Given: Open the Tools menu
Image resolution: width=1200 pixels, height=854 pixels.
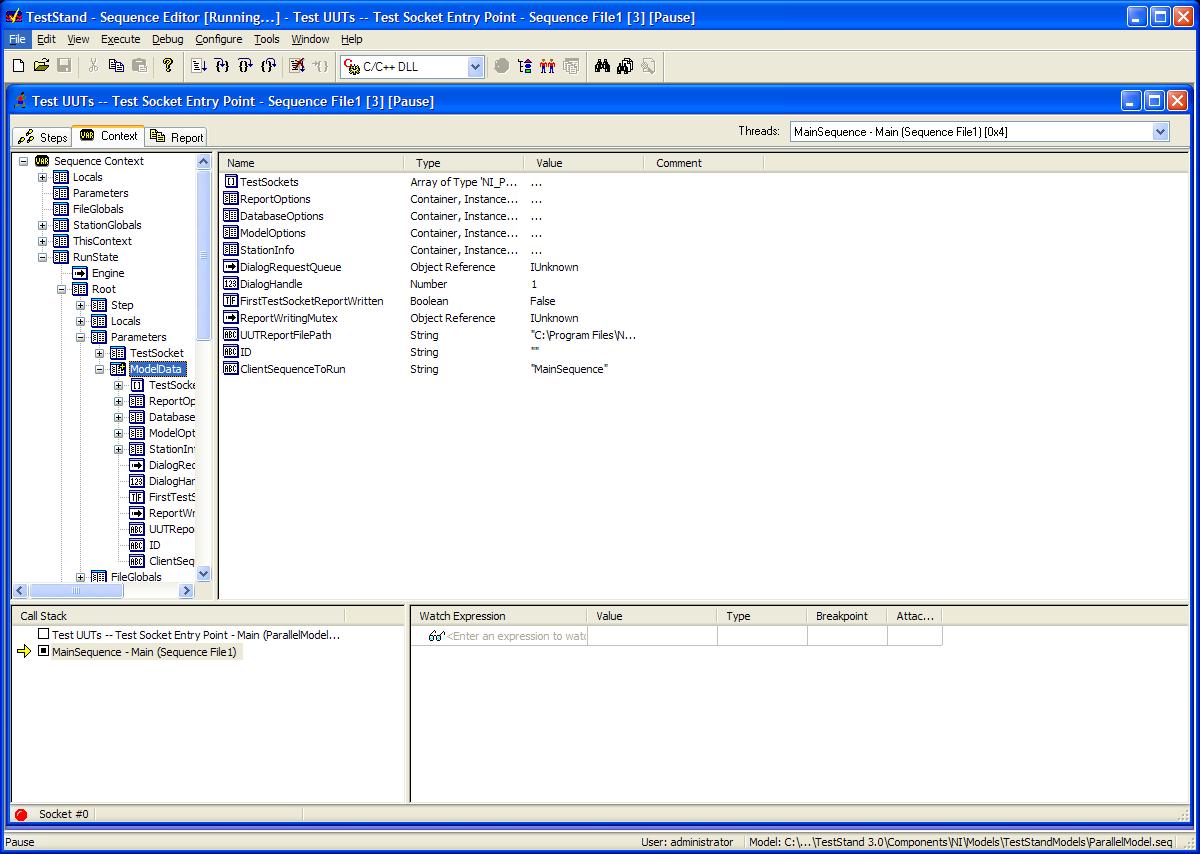Looking at the screenshot, I should coord(267,39).
